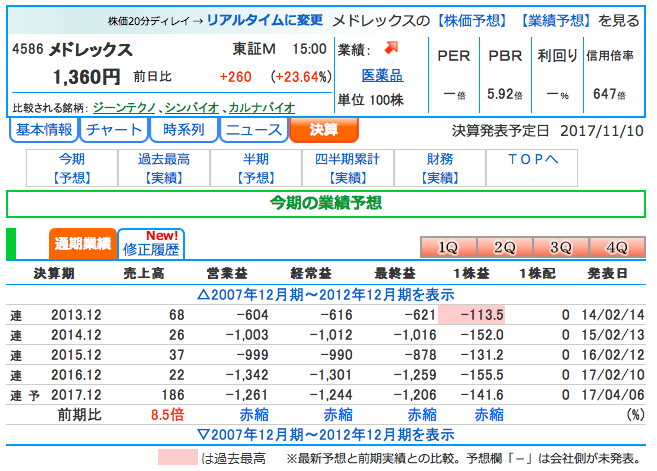The image size is (657, 471).
Task: Open compared stock ジーンテクノ
Action: click(124, 108)
